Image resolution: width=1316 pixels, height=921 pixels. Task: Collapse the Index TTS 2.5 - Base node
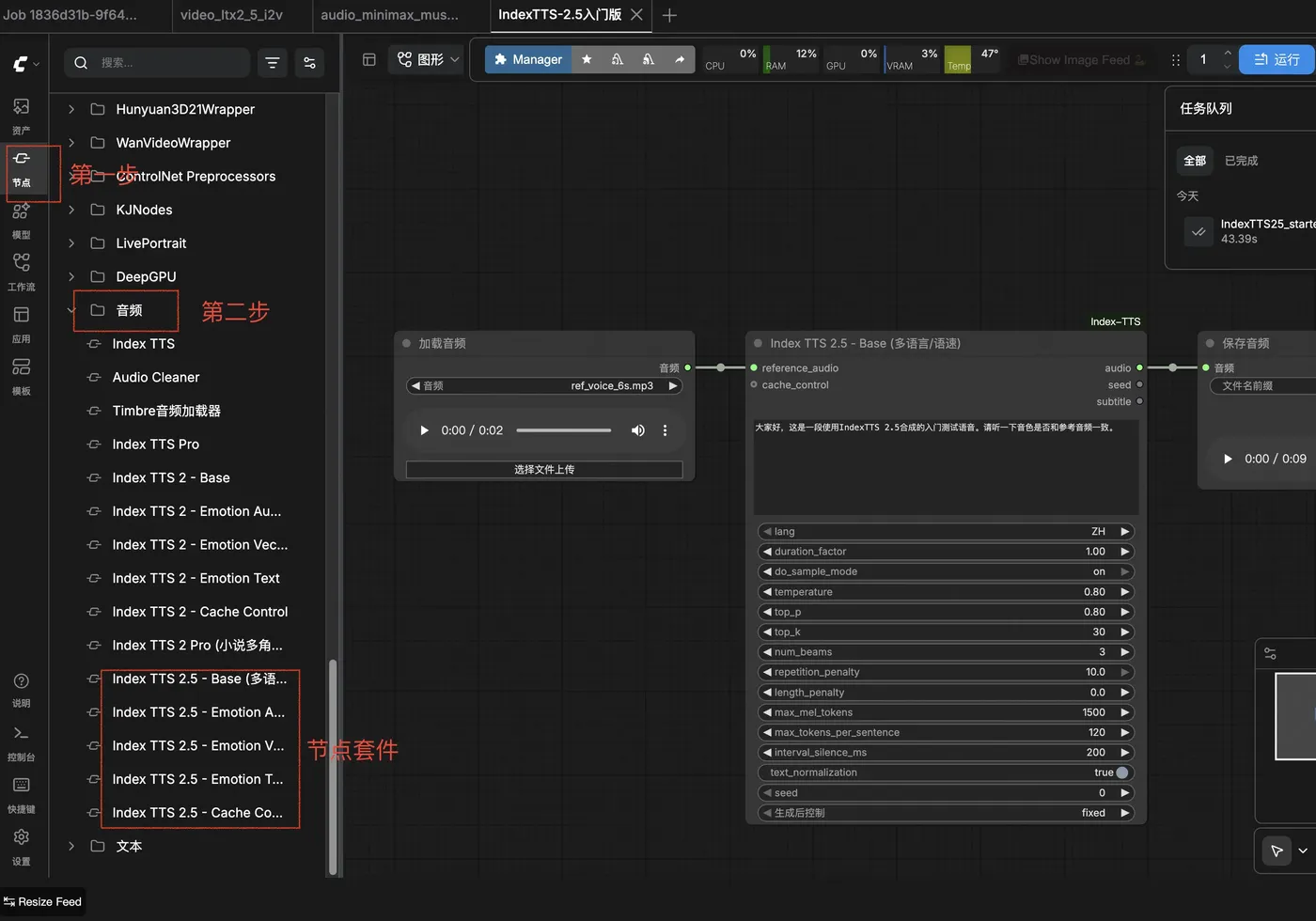pos(758,343)
